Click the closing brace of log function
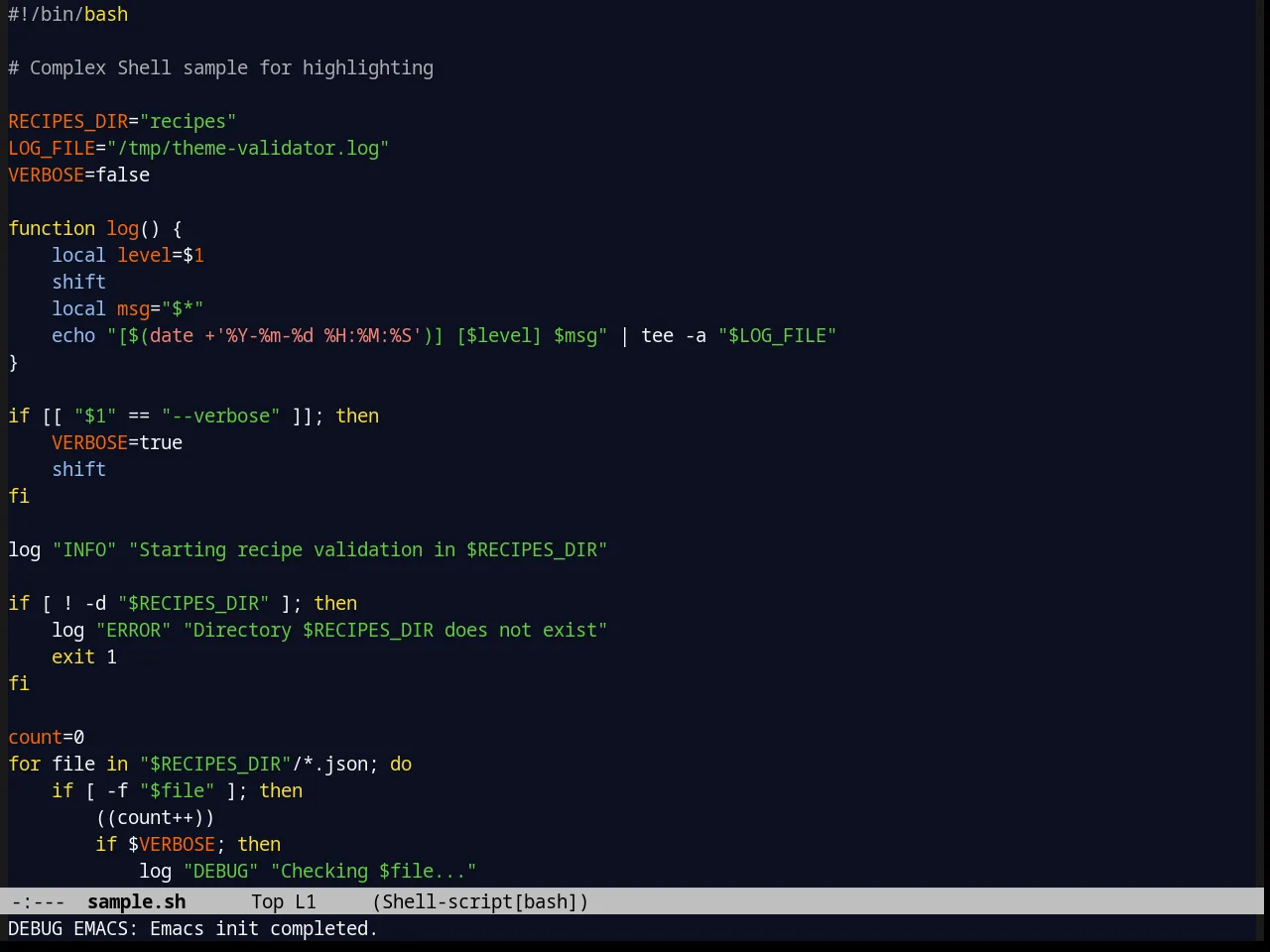This screenshot has height=952, width=1270. [x=13, y=362]
